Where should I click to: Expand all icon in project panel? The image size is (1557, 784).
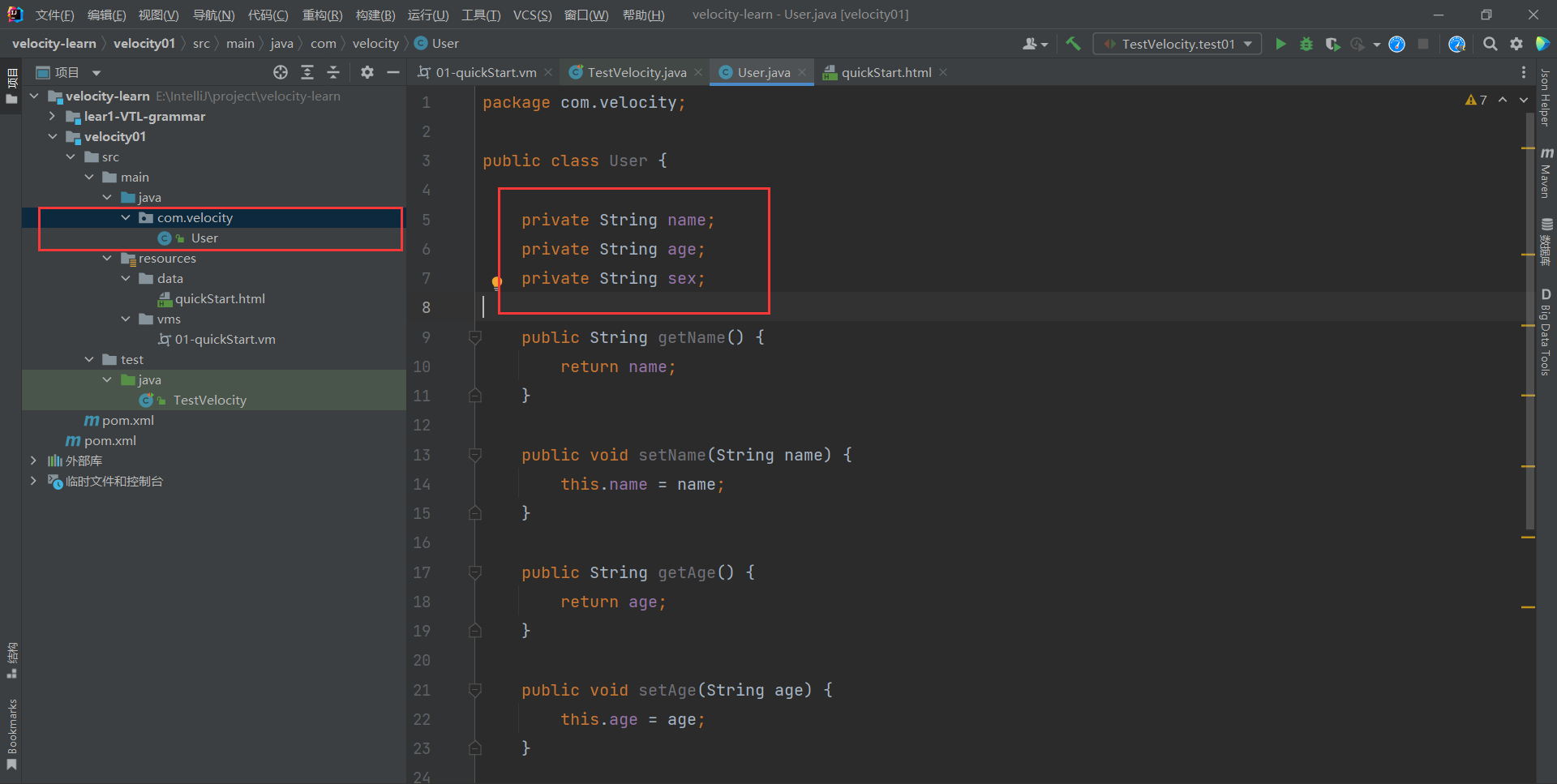pyautogui.click(x=307, y=72)
